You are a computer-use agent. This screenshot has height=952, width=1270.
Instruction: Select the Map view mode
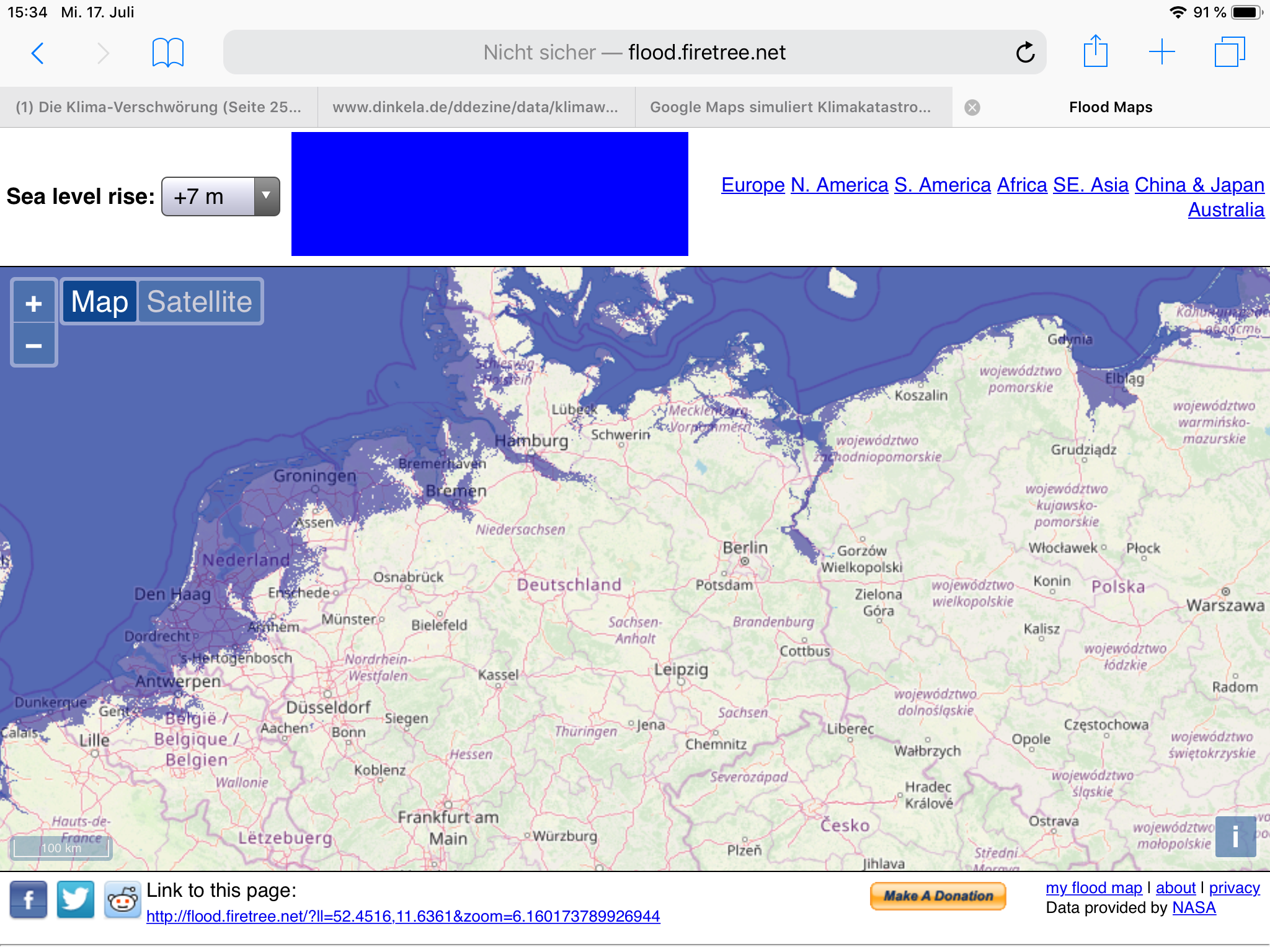click(99, 302)
